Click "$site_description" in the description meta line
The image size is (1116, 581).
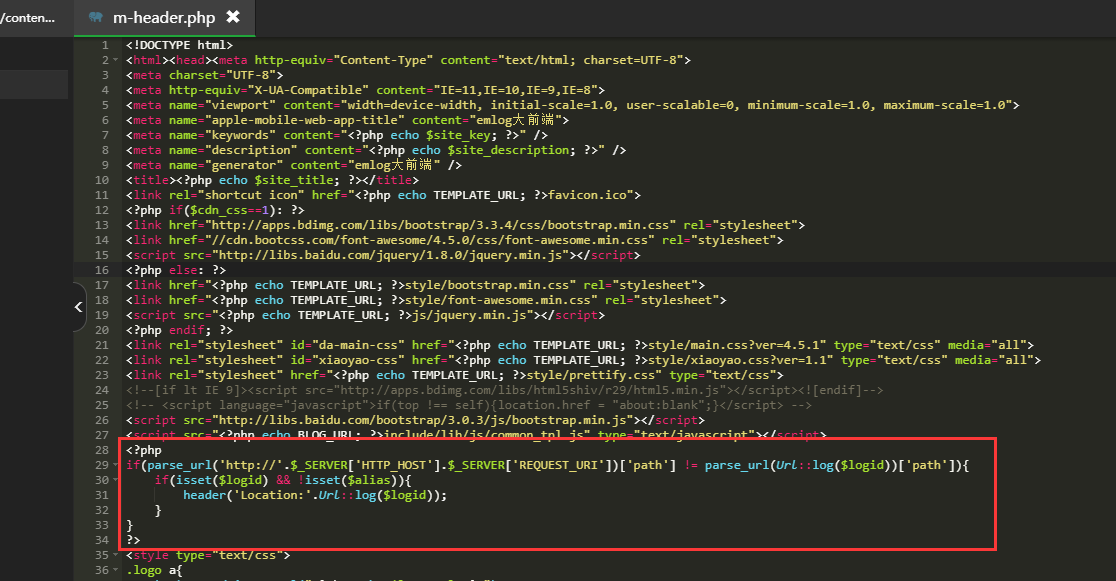[x=508, y=150]
